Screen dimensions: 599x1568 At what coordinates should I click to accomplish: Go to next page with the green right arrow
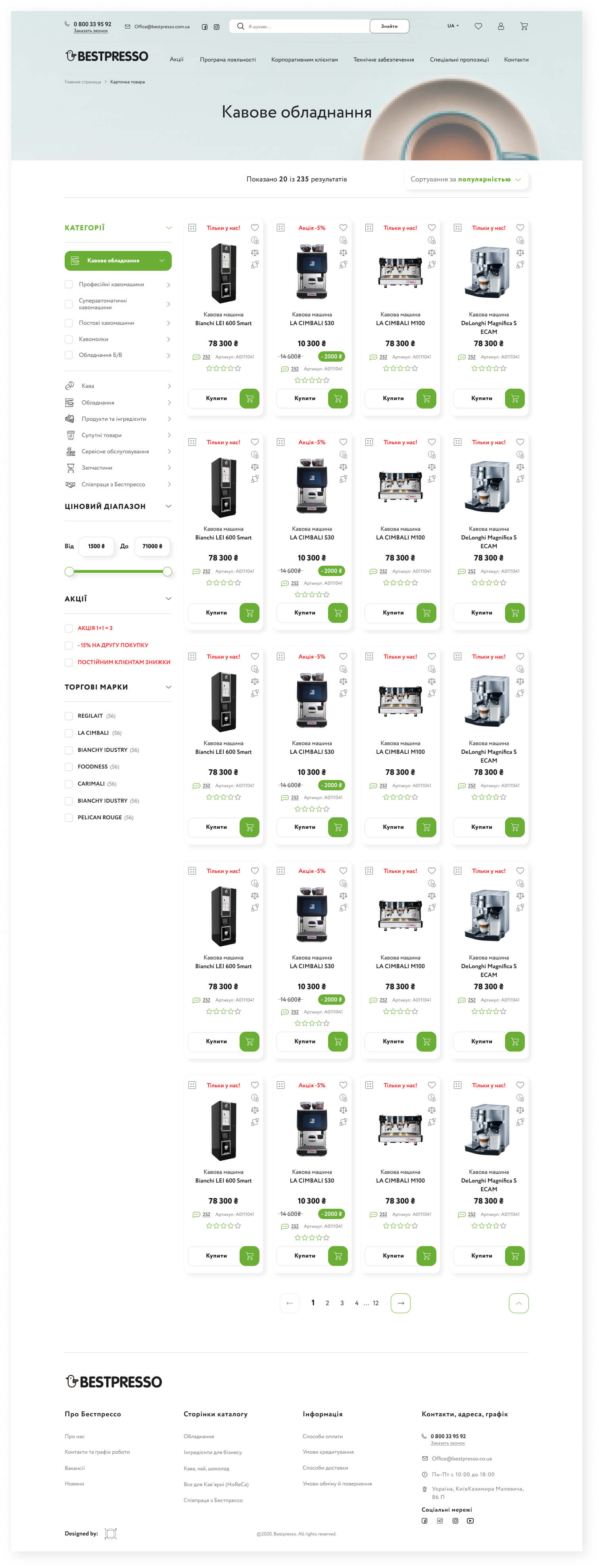(400, 1303)
